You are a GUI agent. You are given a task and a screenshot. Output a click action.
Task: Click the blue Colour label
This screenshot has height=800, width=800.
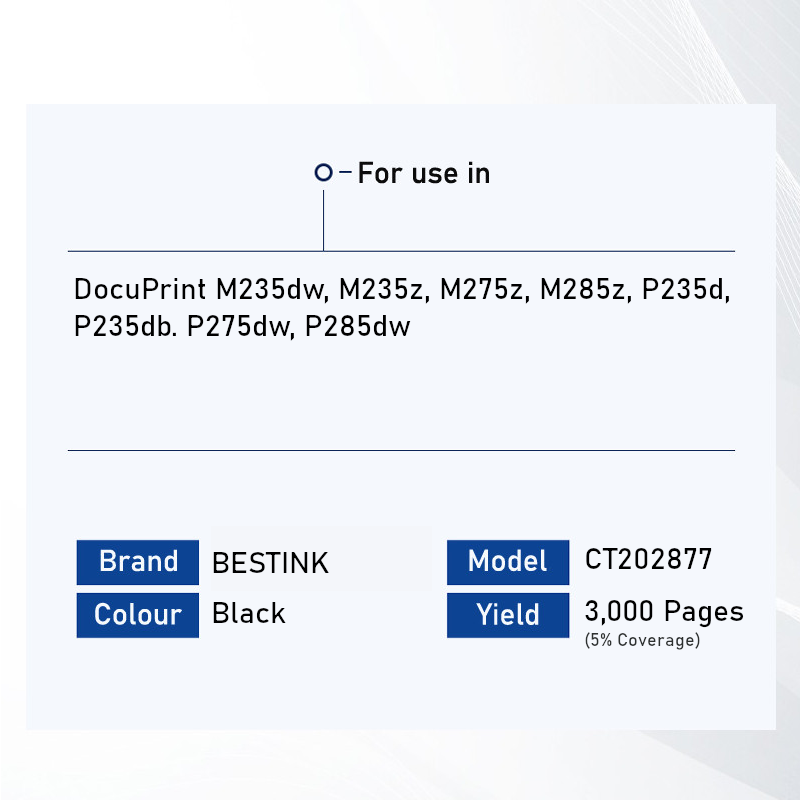138,614
